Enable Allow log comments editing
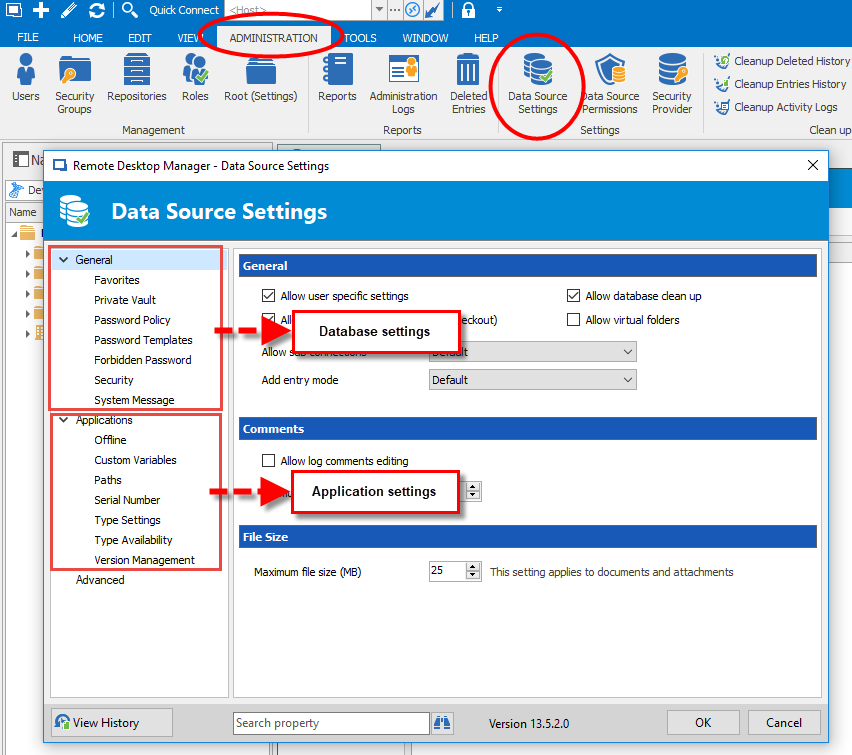Image resolution: width=852 pixels, height=755 pixels. pos(268,461)
